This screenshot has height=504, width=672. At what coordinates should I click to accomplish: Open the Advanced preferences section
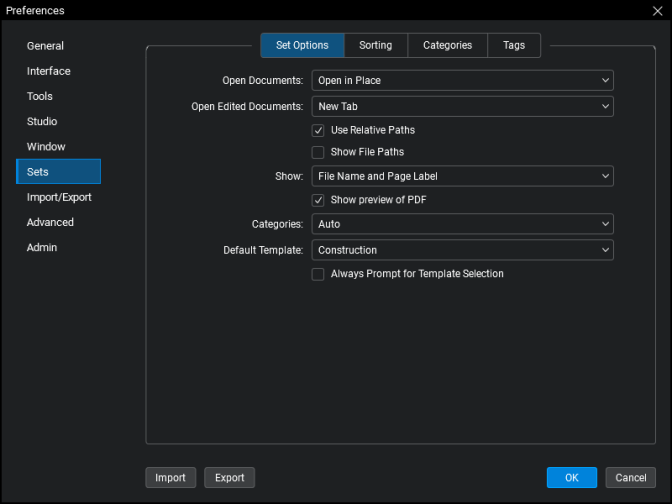click(x=50, y=222)
